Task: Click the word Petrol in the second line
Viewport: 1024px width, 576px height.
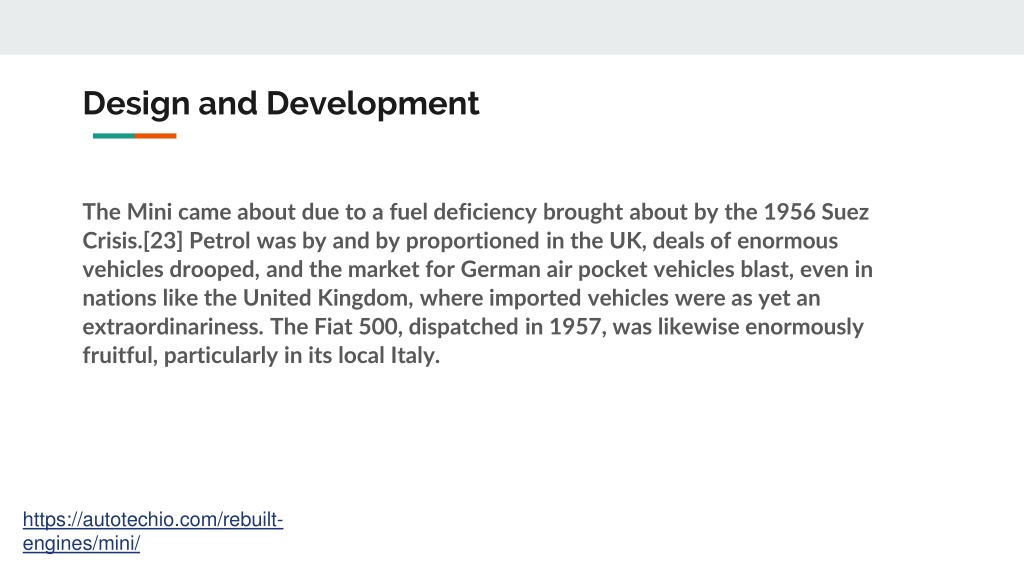Action: point(220,240)
